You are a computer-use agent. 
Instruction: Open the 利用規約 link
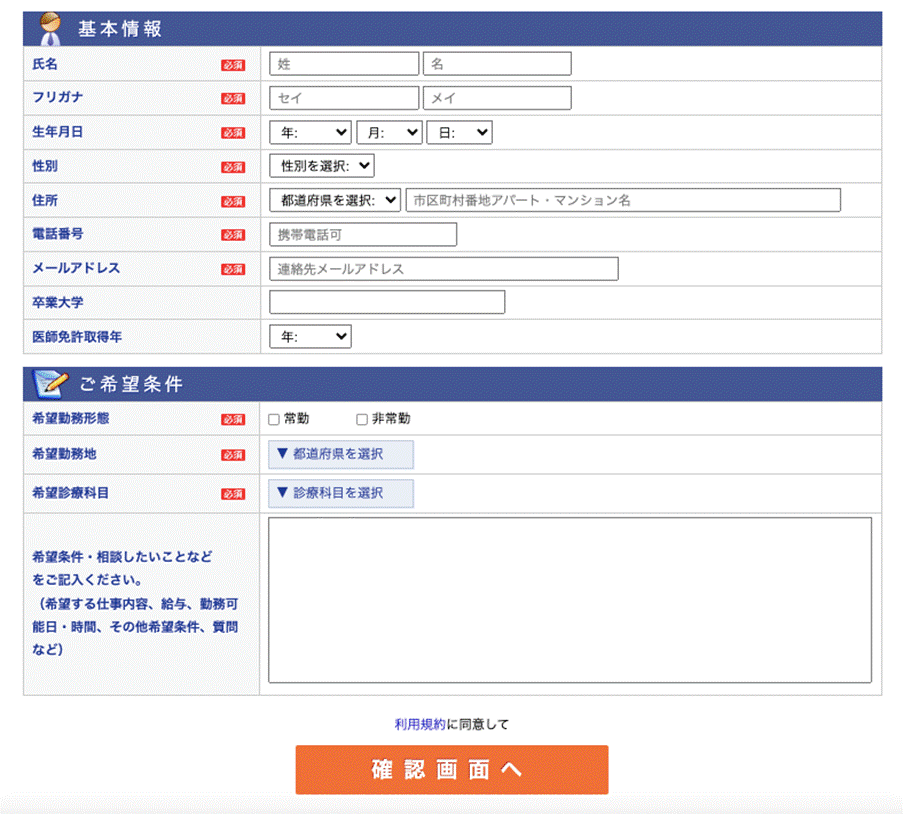(x=420, y=725)
